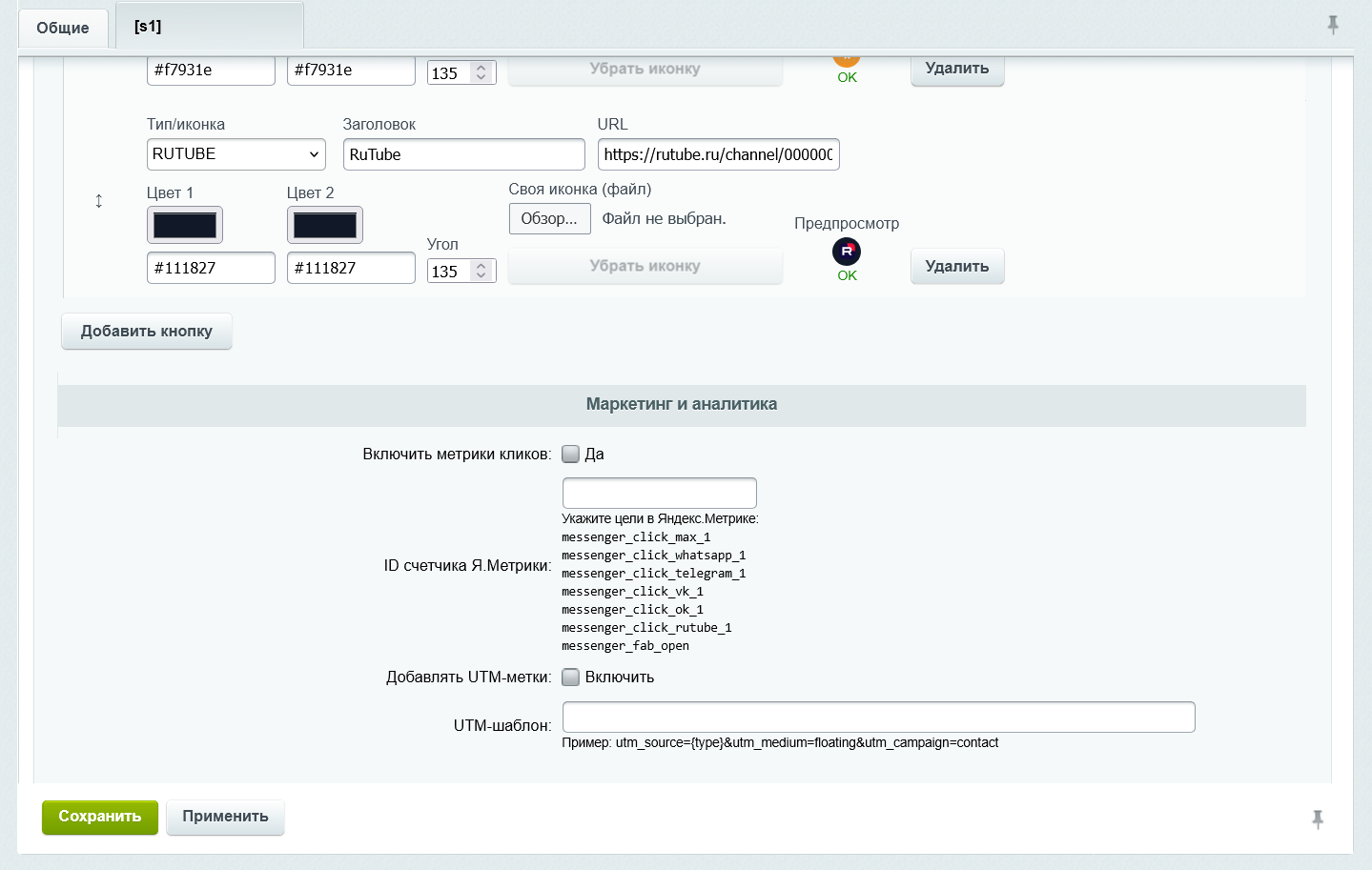Switch to the Общие tab
Viewport: 1372px width, 870px height.
(x=63, y=28)
